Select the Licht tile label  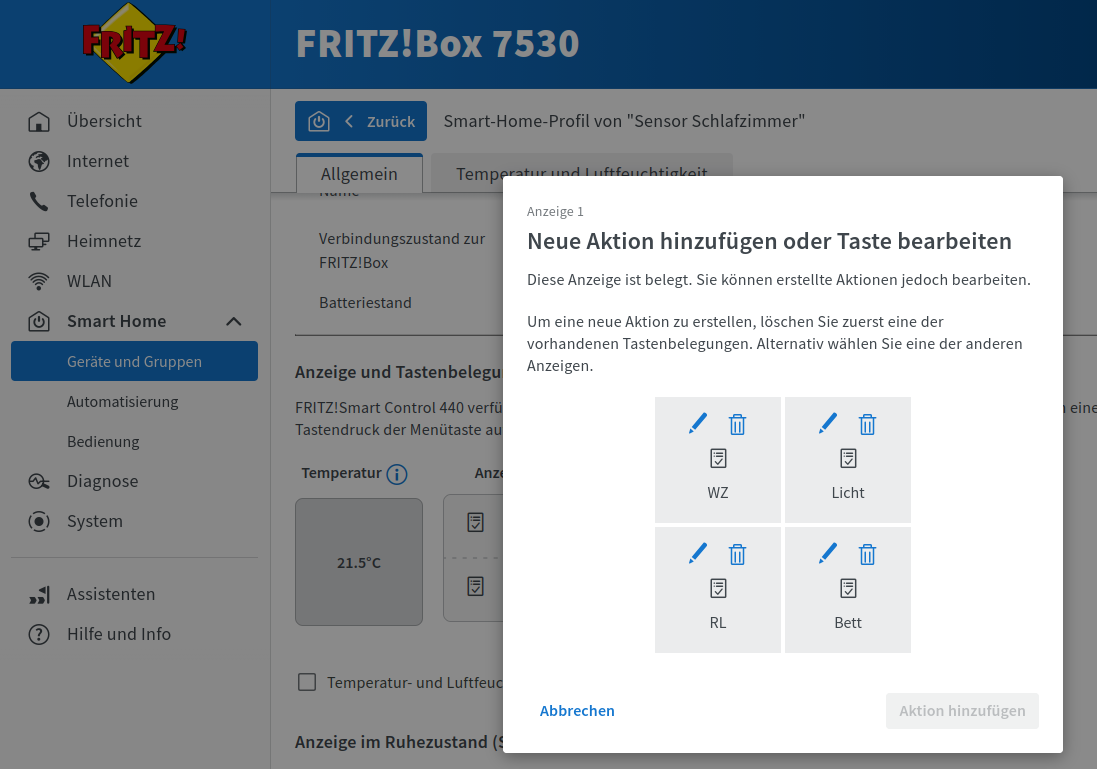pos(848,493)
